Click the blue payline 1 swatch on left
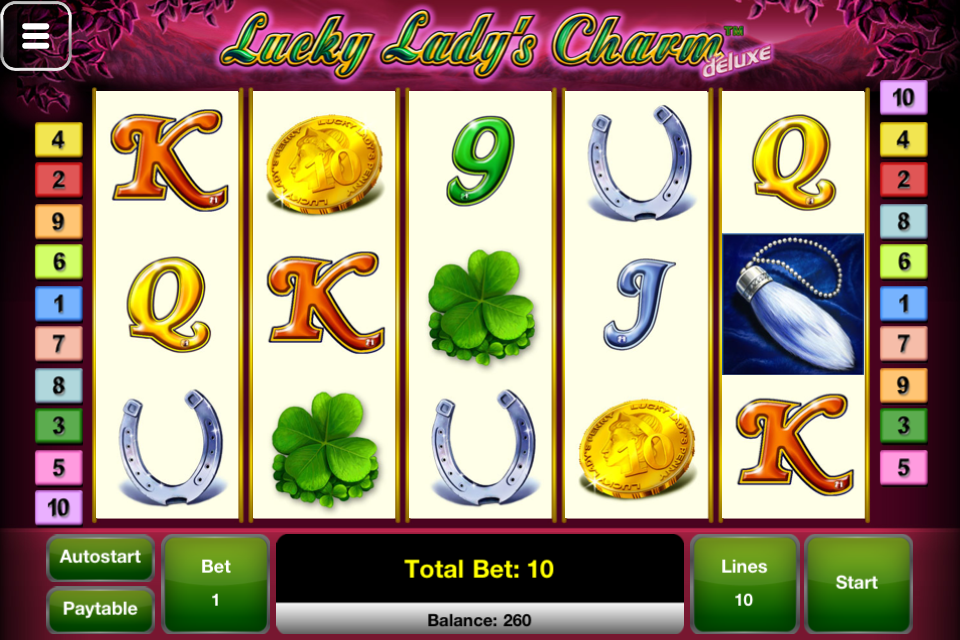This screenshot has width=960, height=640. click(x=58, y=303)
